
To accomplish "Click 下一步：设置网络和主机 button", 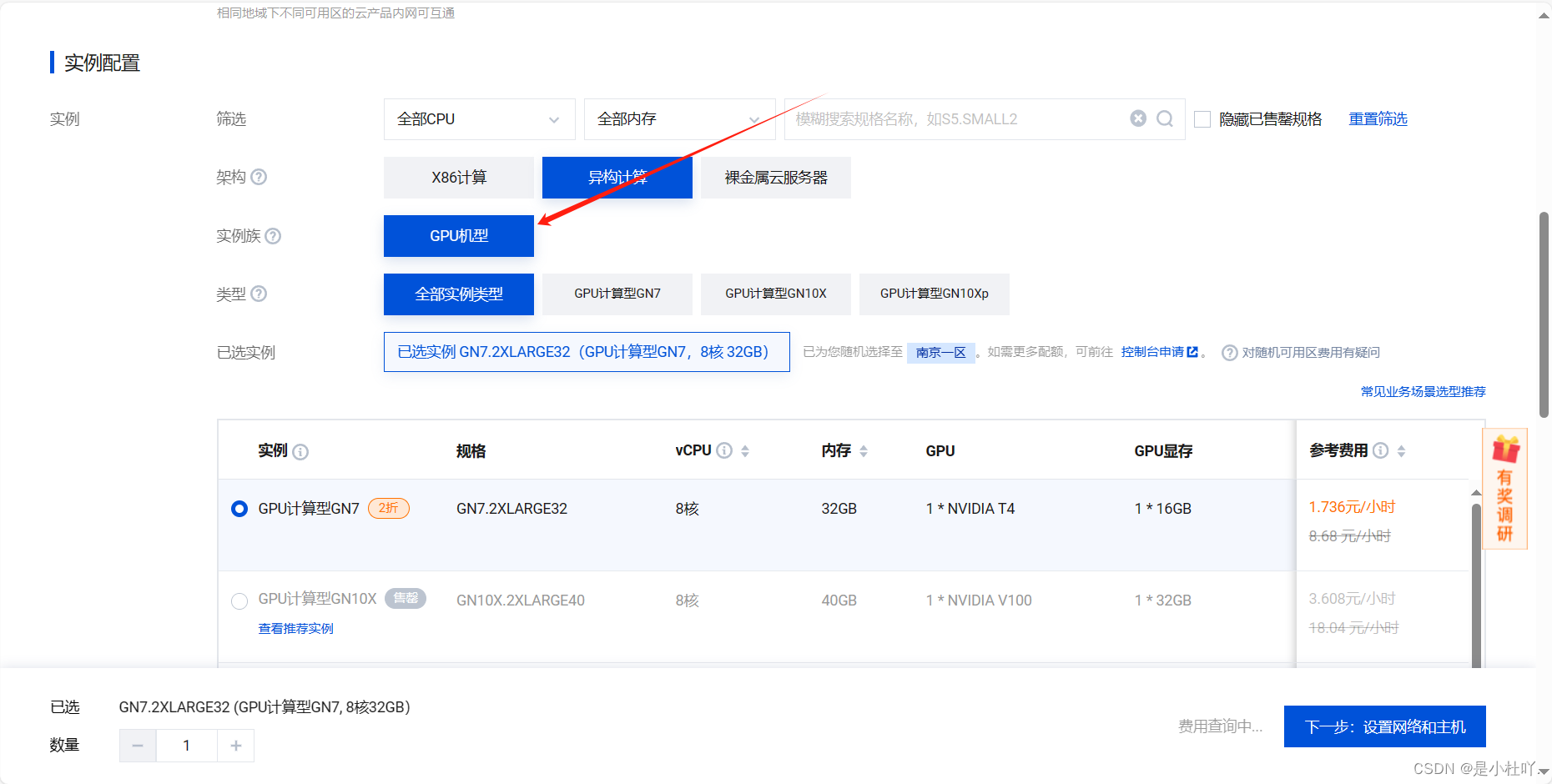I will [1385, 726].
